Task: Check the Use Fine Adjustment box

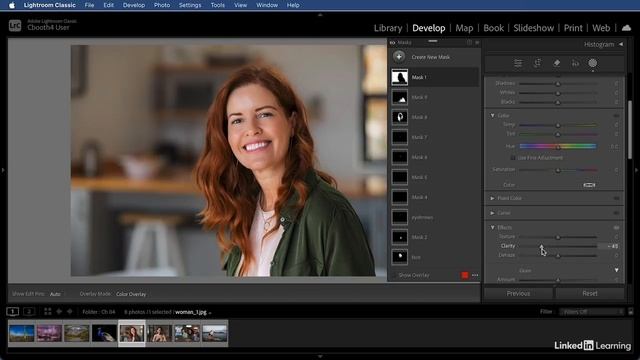Action: tap(513, 158)
